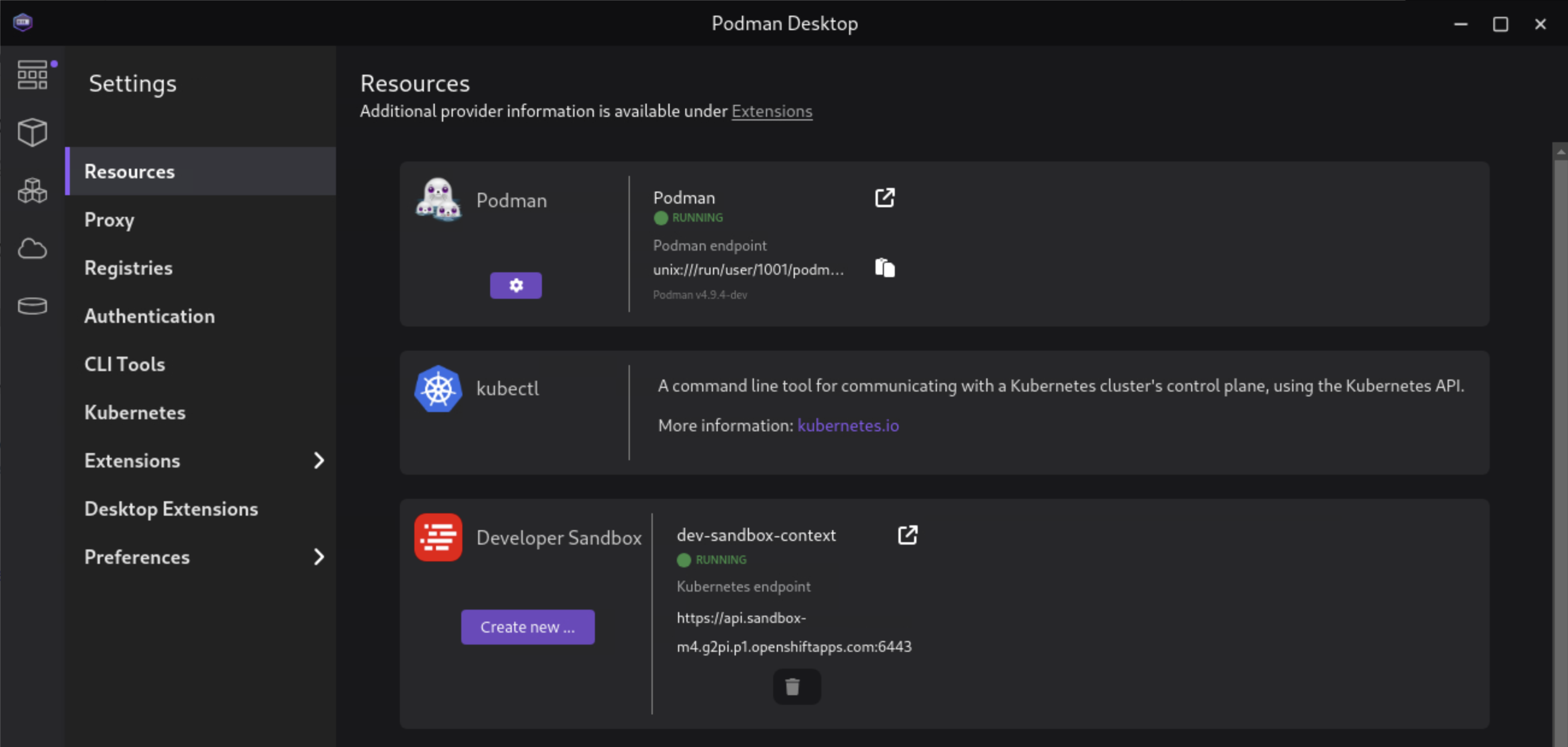Click the https://api.sandbox- endpoint line

[741, 618]
